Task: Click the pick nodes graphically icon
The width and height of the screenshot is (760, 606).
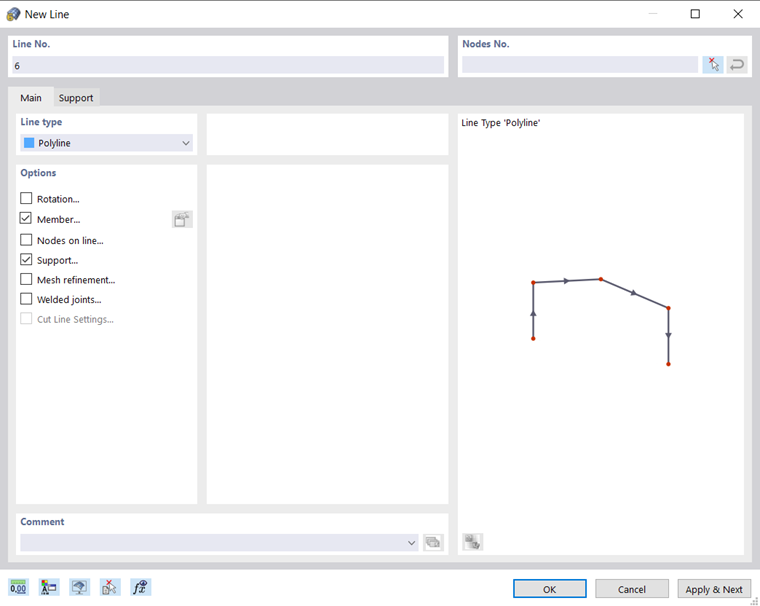Action: tap(713, 64)
